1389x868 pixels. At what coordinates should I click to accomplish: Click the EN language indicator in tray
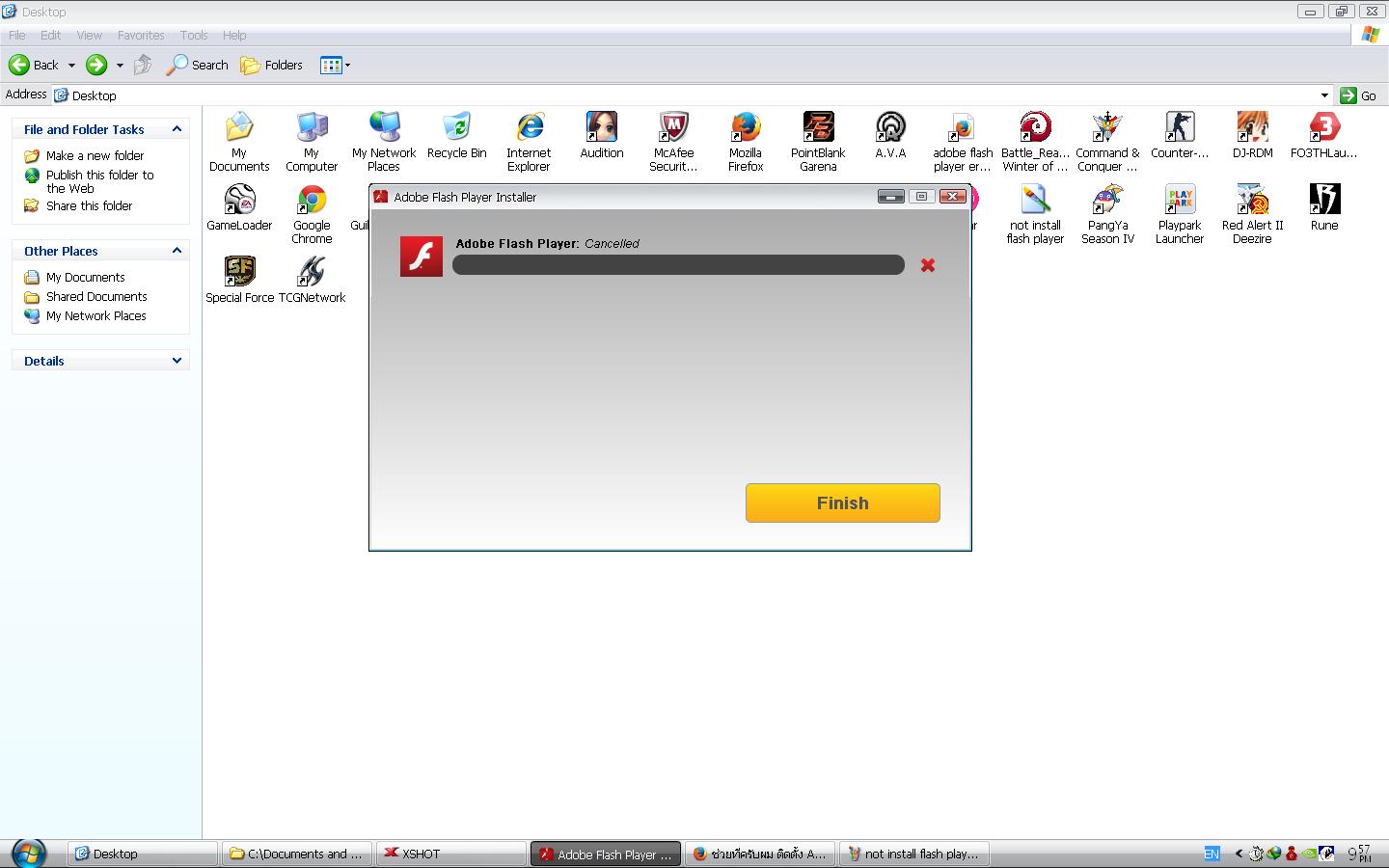[x=1212, y=854]
